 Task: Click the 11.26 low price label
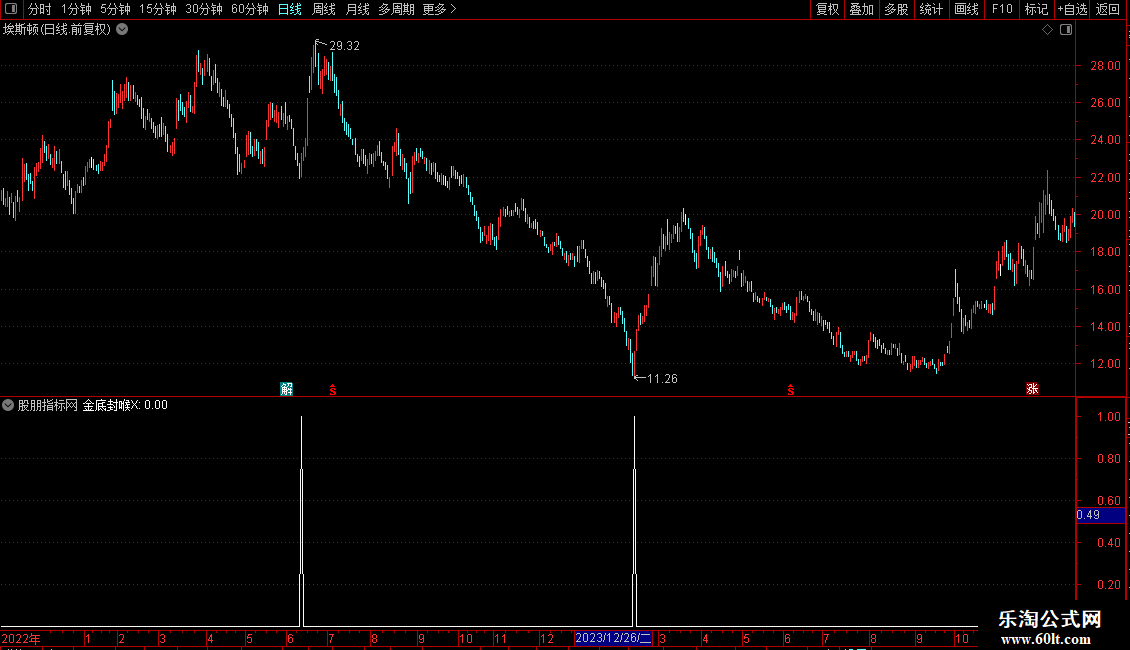click(662, 378)
